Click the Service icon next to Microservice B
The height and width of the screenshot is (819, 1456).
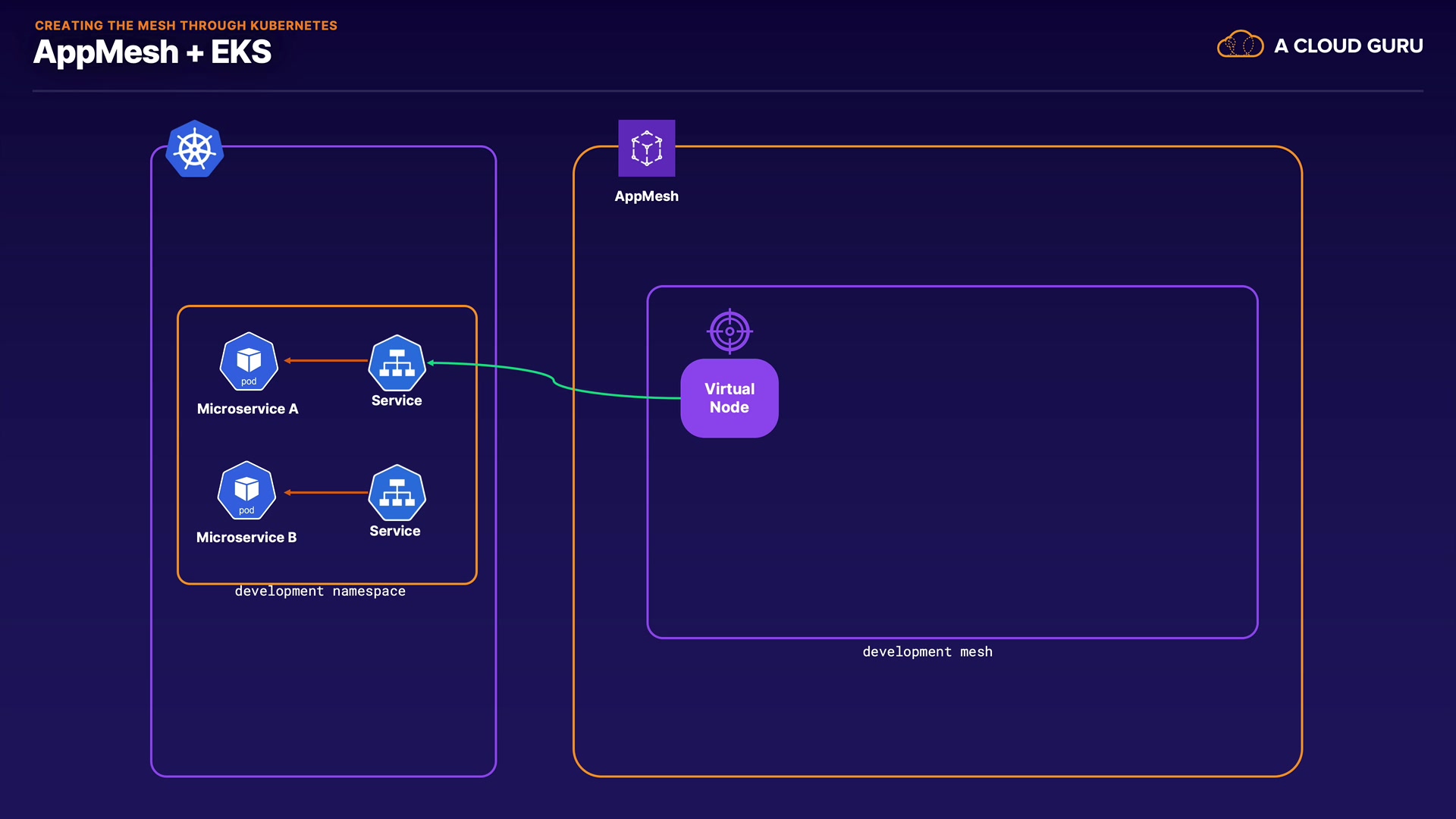[397, 492]
